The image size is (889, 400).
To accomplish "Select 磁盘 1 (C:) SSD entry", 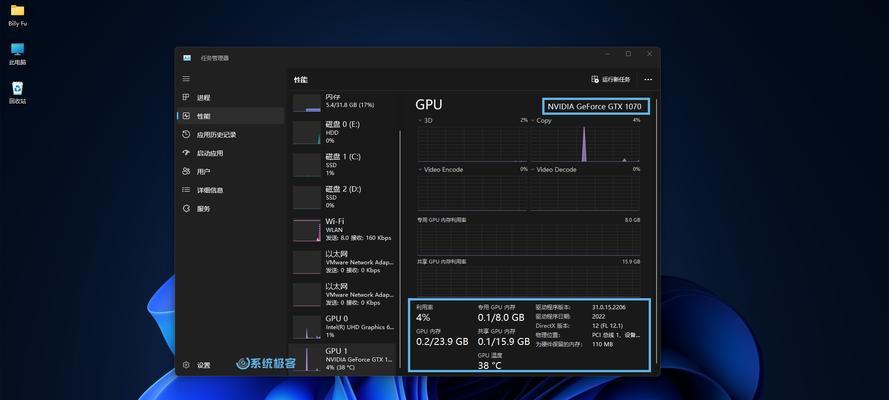I will 342,164.
